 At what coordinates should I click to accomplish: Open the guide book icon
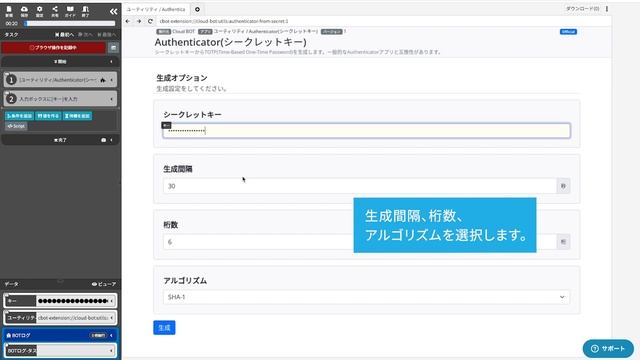tap(70, 11)
